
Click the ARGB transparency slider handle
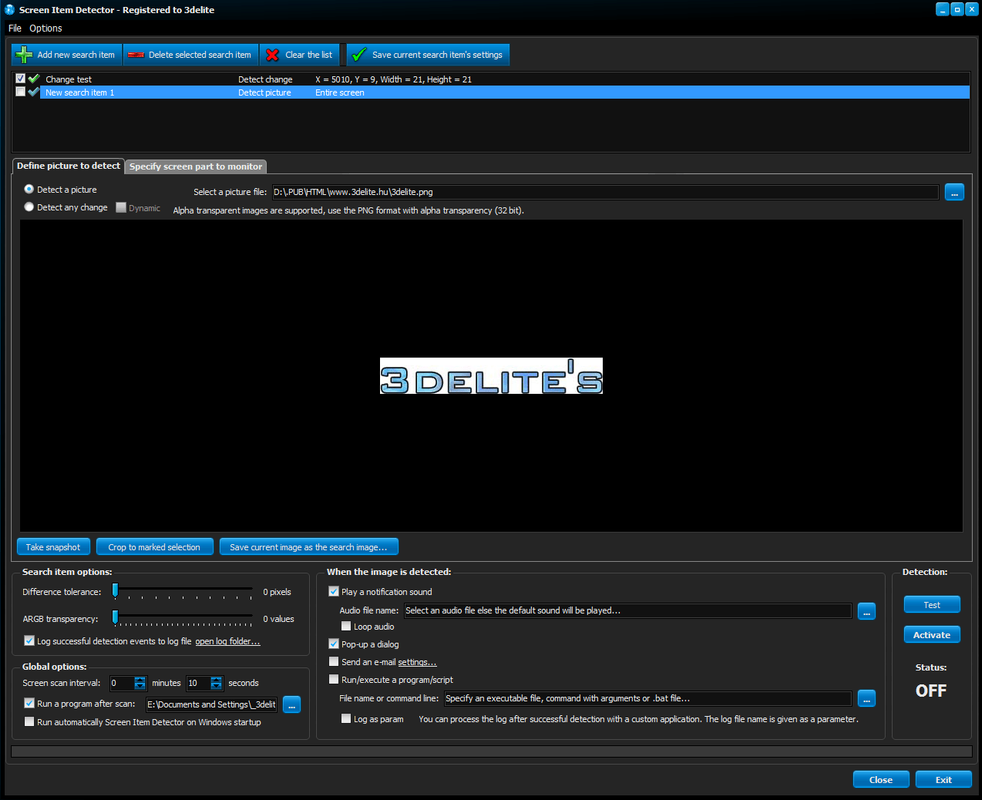click(x=115, y=617)
